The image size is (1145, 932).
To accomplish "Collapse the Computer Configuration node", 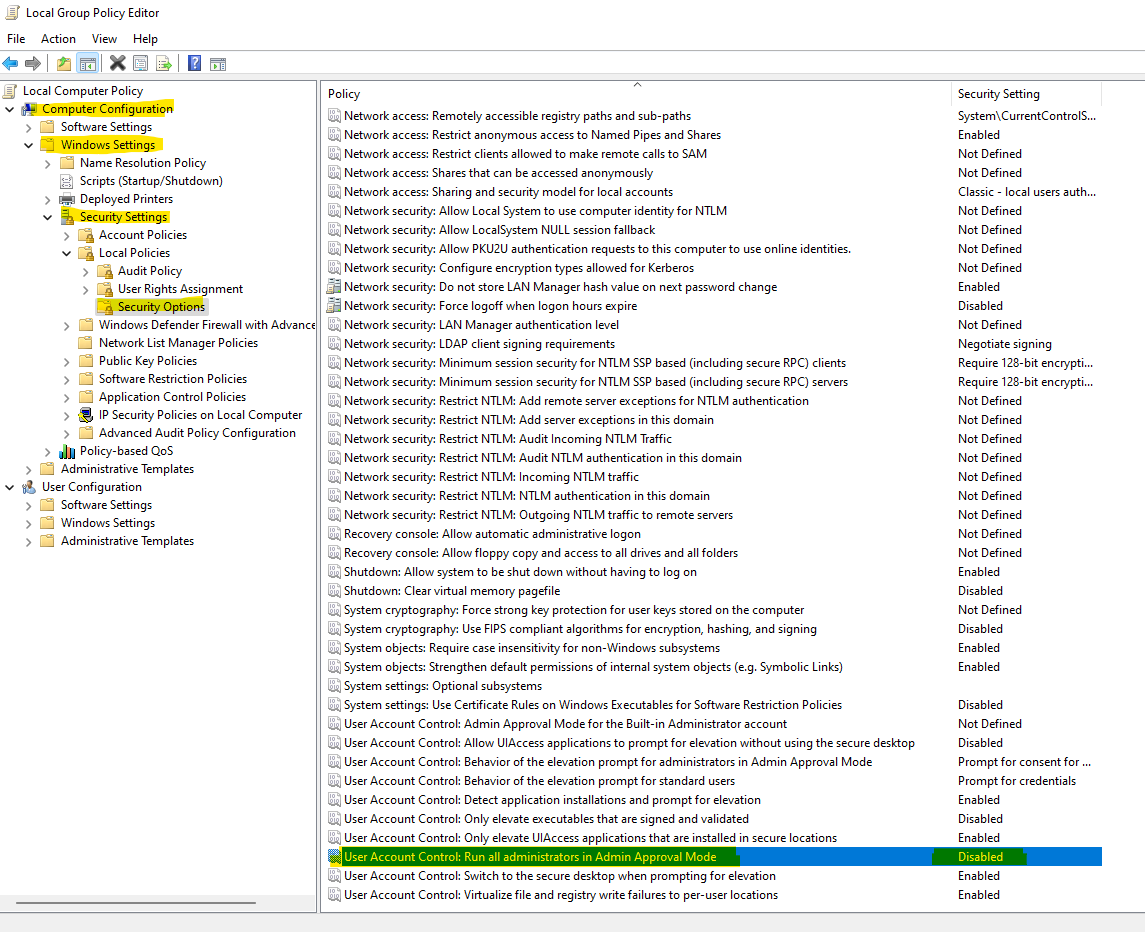I will (x=10, y=109).
